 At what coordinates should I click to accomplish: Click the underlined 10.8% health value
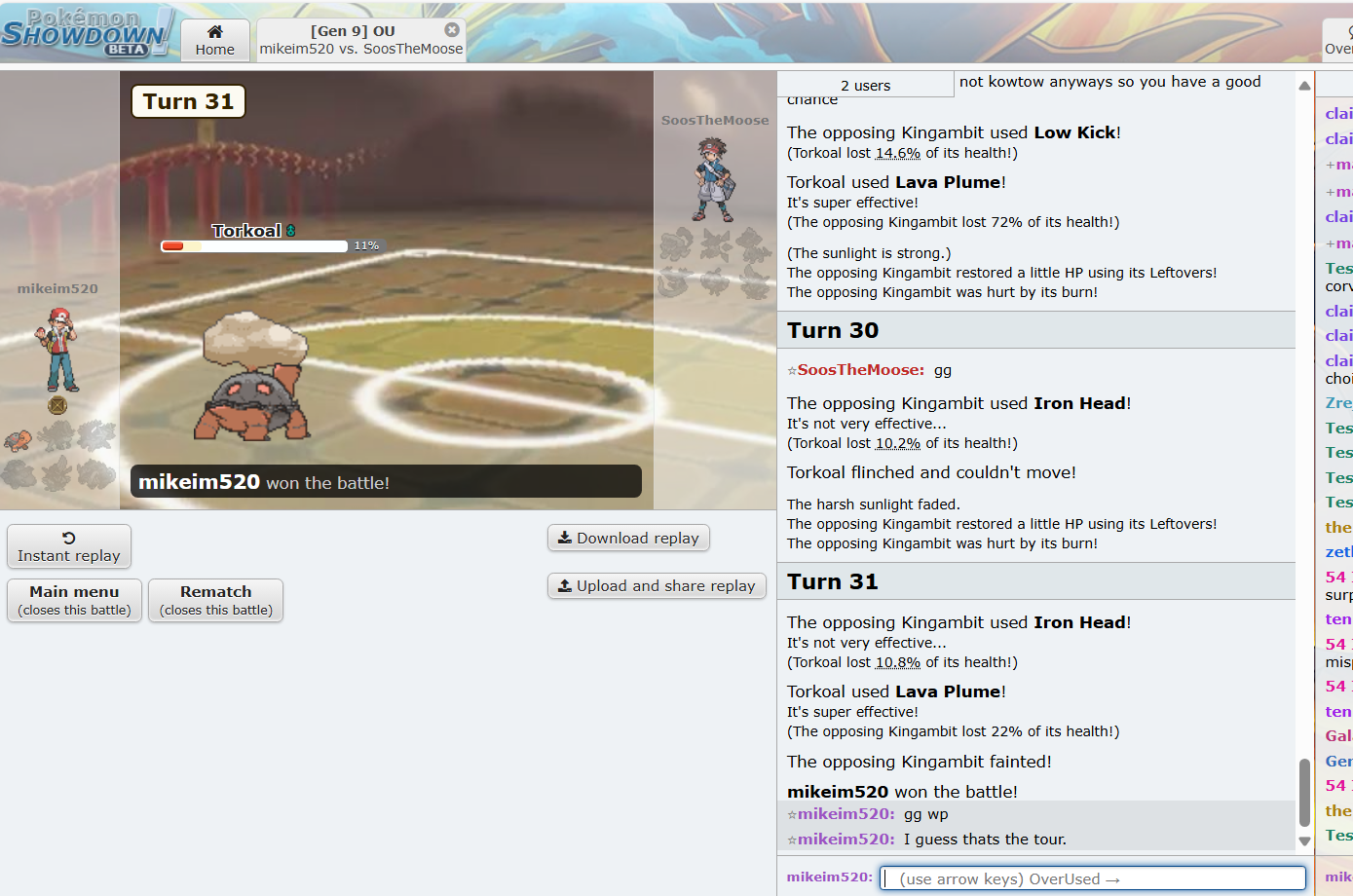[897, 662]
